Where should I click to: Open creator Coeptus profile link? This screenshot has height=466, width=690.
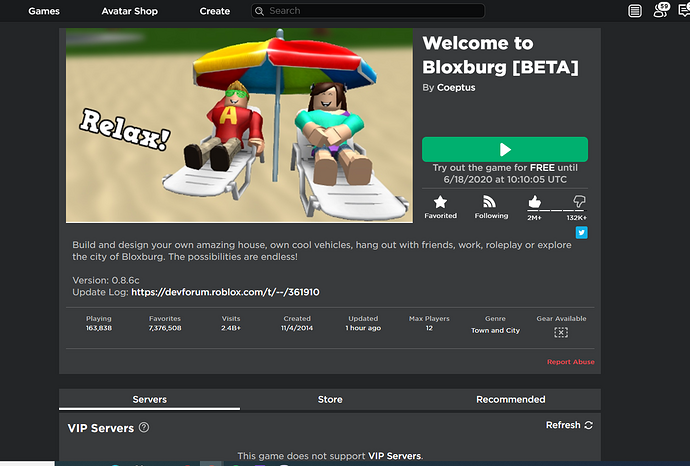[456, 88]
